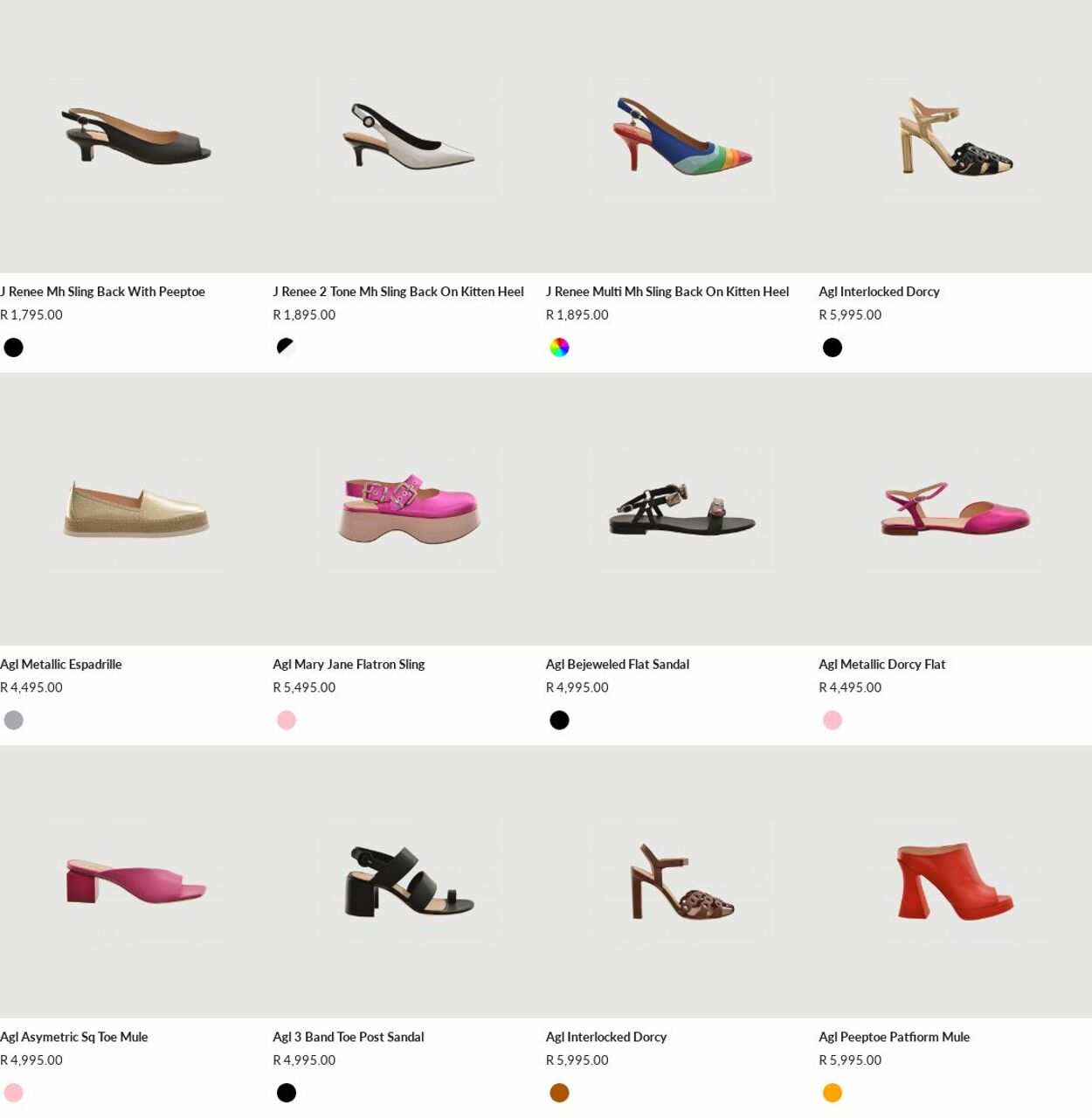The image size is (1092, 1118).
Task: Select black swatch under Agl Bejeweled Flat Sandal
Action: pos(559,721)
